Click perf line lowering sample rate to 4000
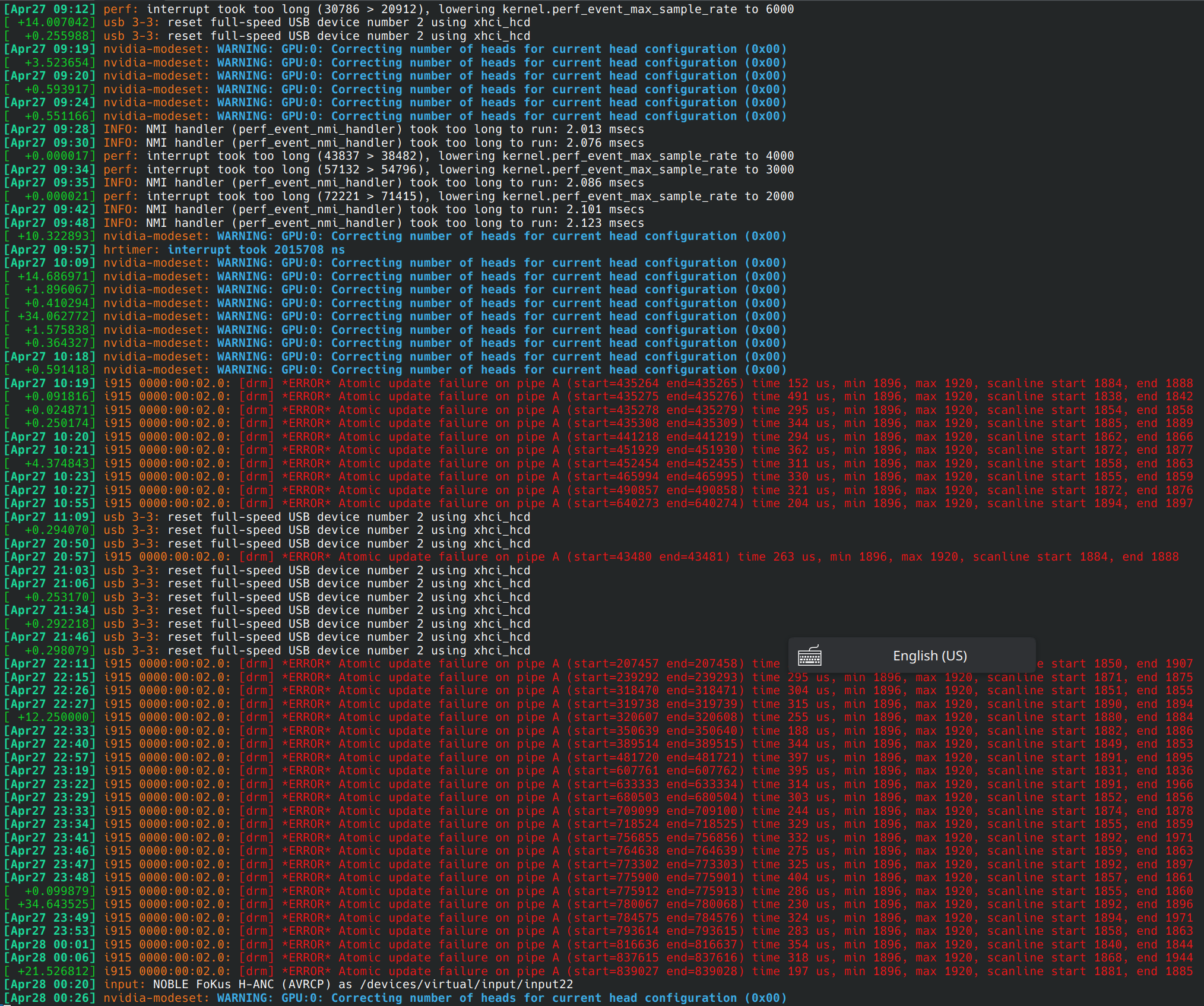1204x1006 pixels. (448, 156)
